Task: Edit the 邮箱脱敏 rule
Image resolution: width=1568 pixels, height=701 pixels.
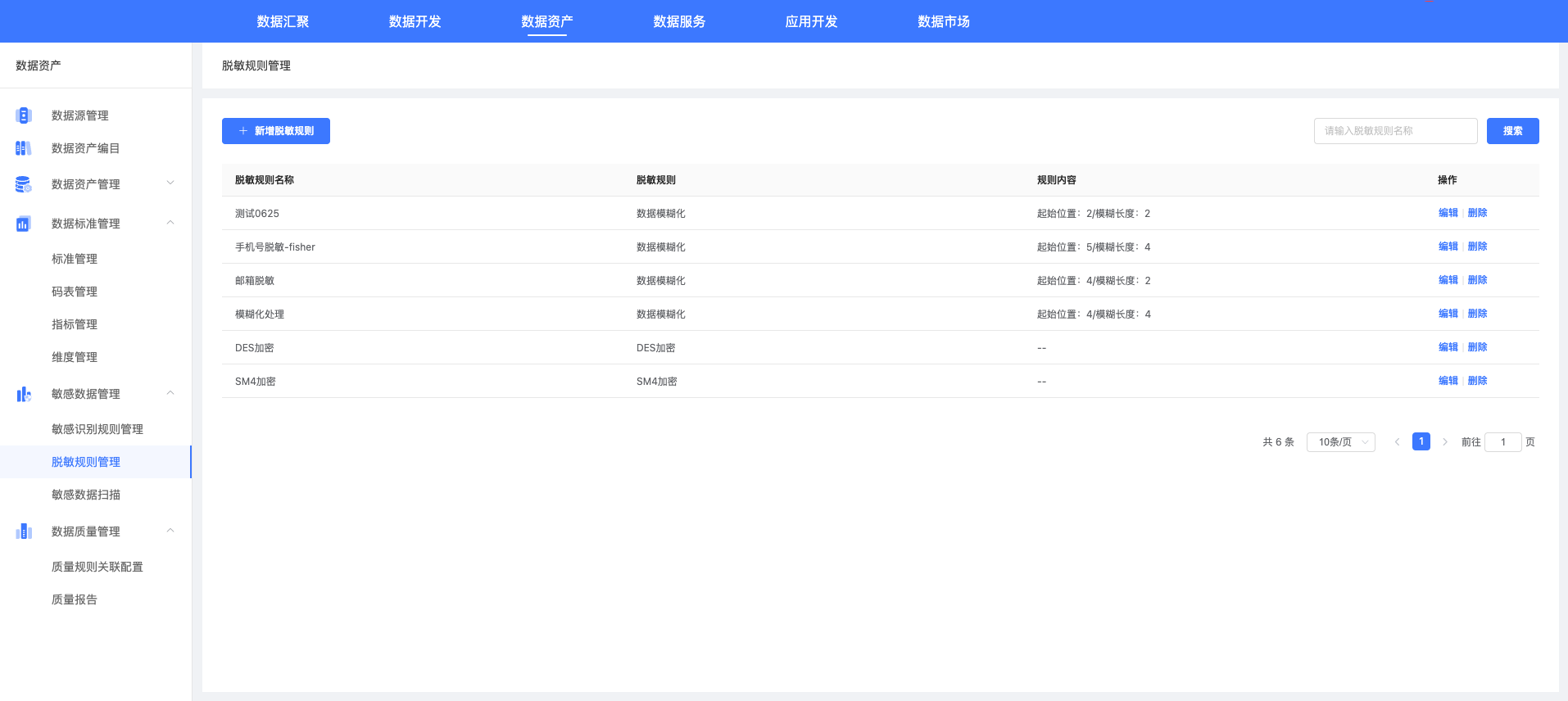Action: pyautogui.click(x=1448, y=280)
